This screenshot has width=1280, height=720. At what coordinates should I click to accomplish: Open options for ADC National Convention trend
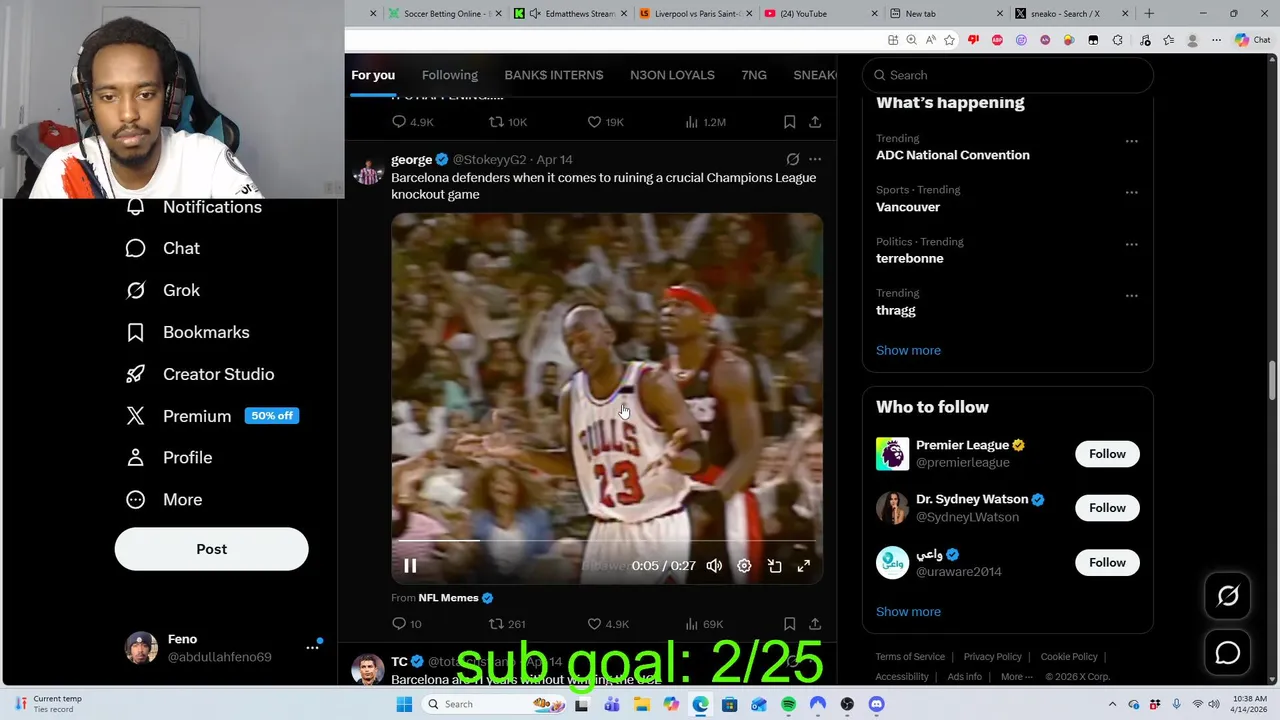tap(1131, 141)
